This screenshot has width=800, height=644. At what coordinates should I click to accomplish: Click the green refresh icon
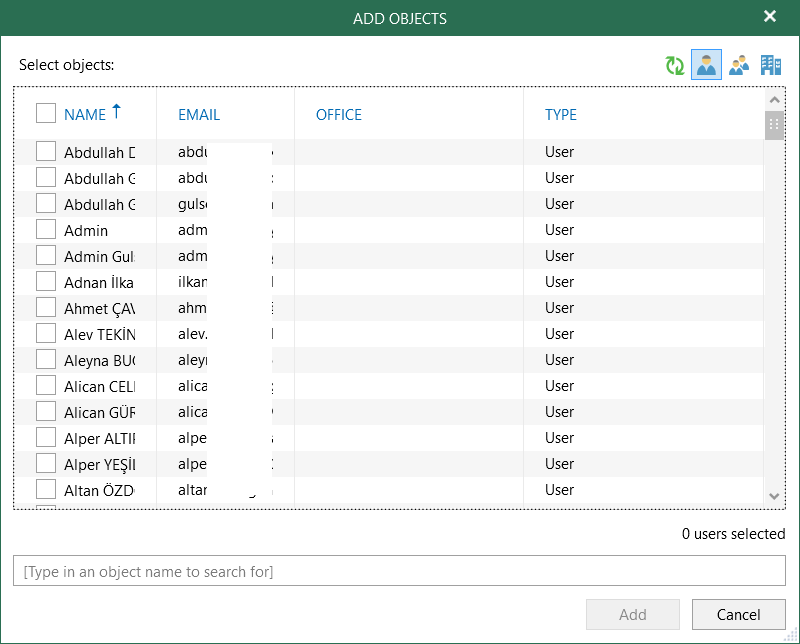tap(675, 65)
